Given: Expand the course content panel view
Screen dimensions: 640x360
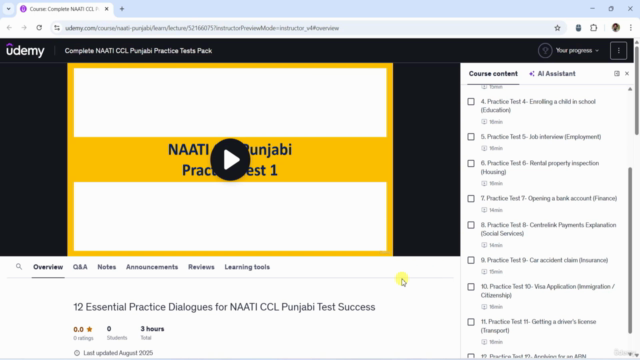Looking at the screenshot, I should coord(616,73).
